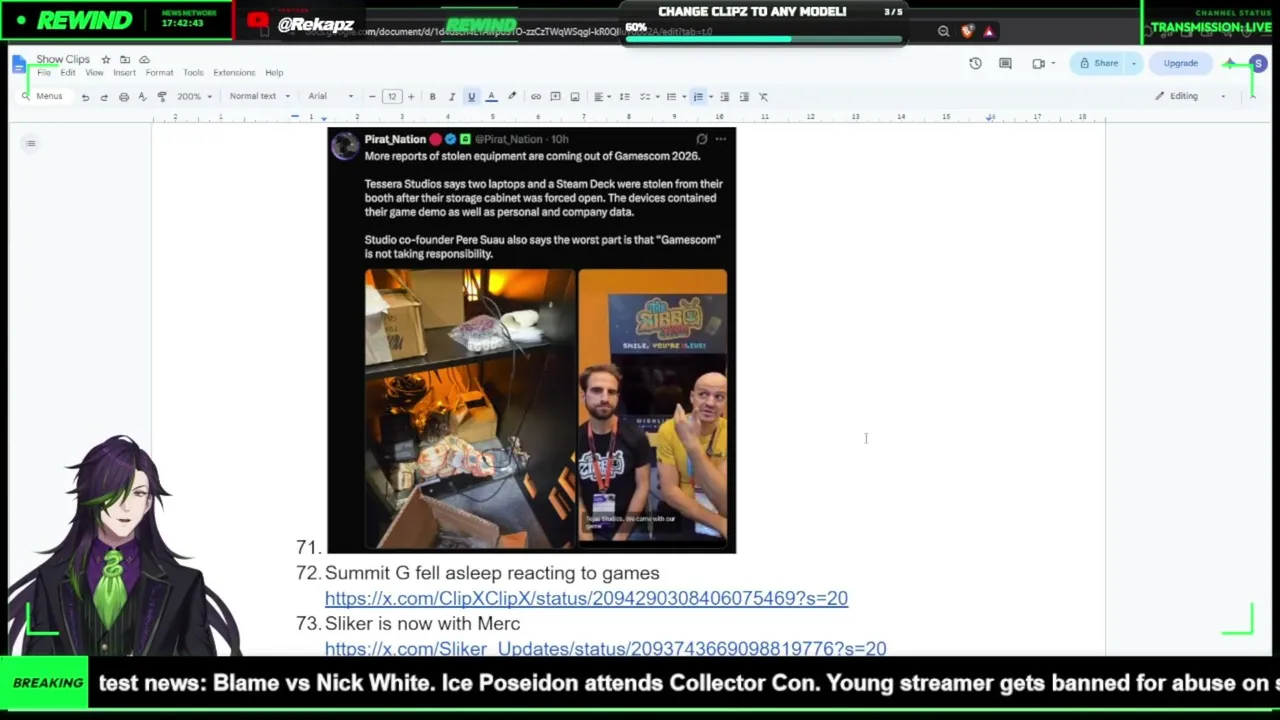Open the Edit menu

67,73
